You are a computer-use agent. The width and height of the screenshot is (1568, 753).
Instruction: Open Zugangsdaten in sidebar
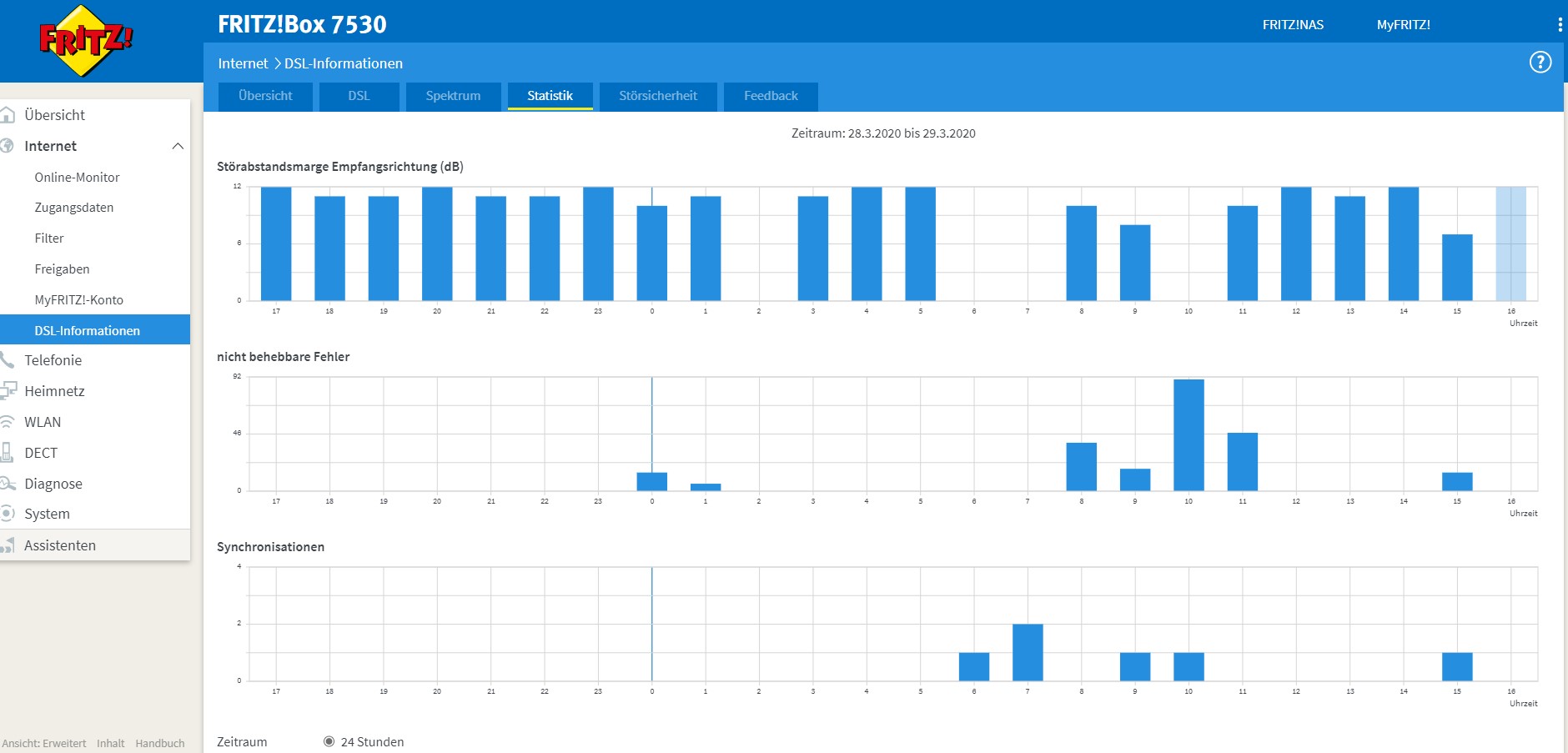point(73,208)
